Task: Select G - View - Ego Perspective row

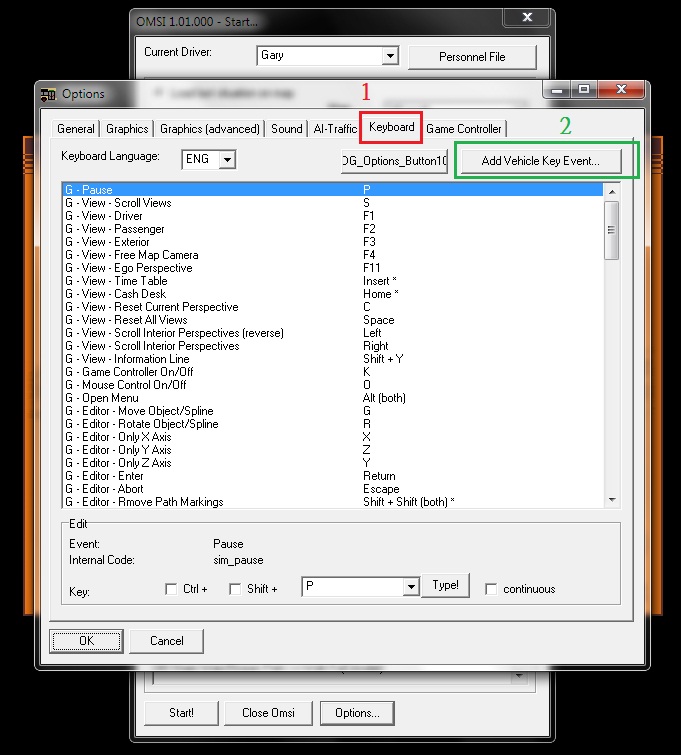Action: [333, 268]
